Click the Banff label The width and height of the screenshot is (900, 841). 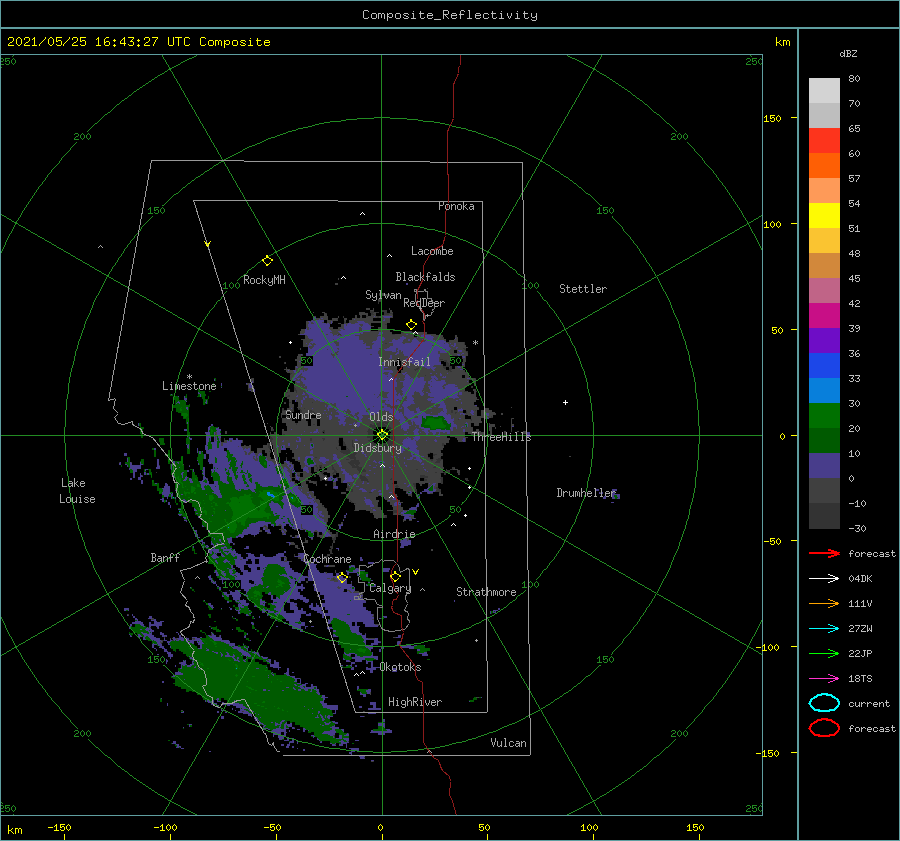pos(165,557)
